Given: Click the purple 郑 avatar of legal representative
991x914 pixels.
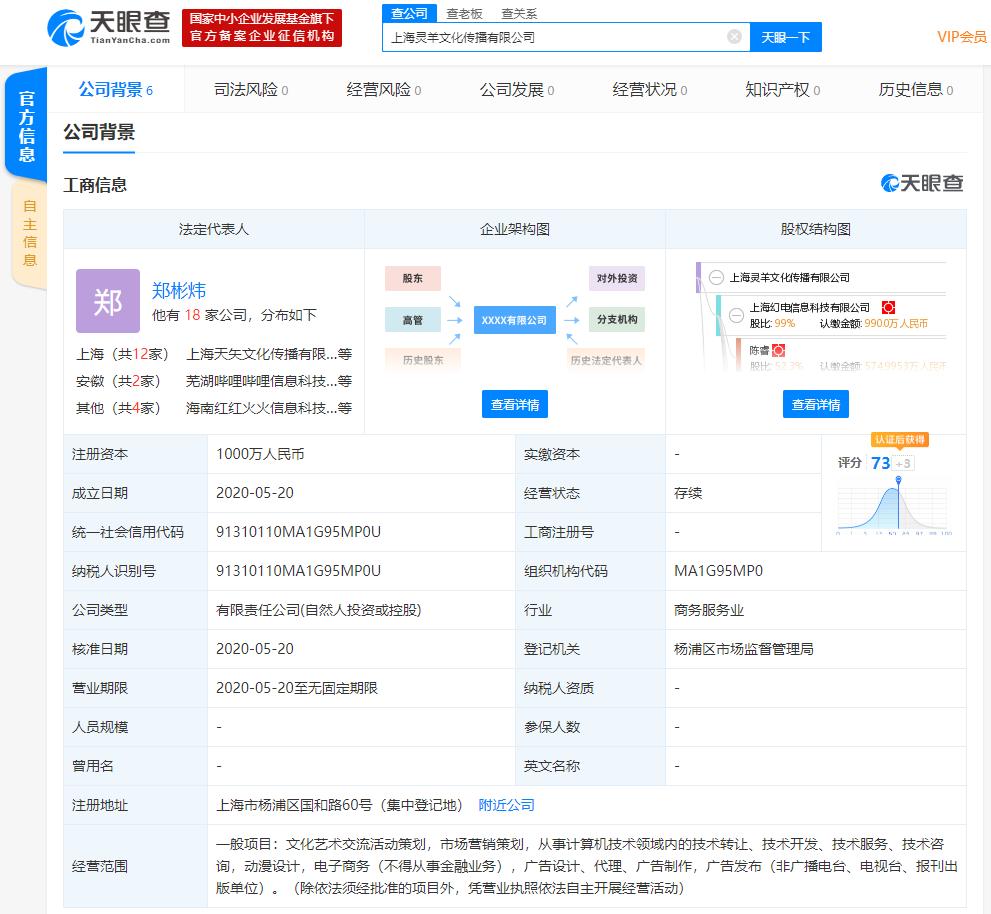Looking at the screenshot, I should 107,300.
